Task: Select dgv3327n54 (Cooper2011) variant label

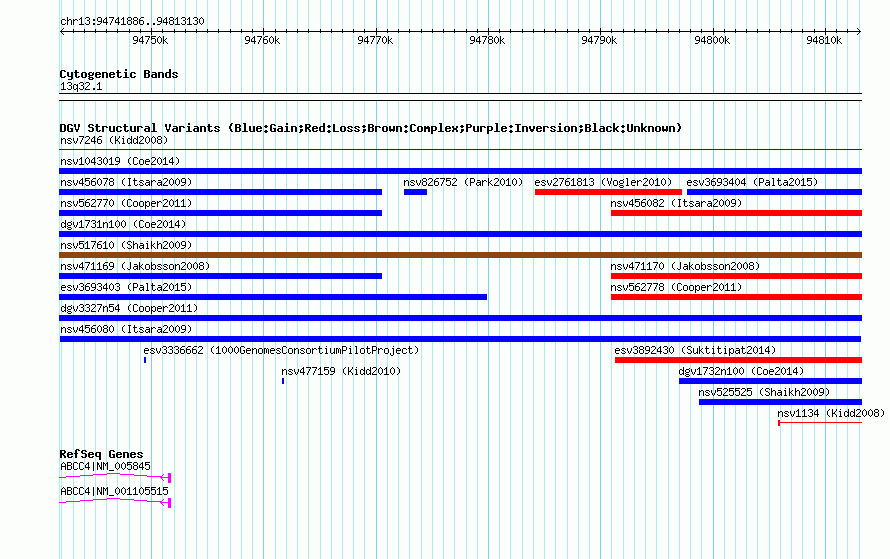Action: (129, 308)
